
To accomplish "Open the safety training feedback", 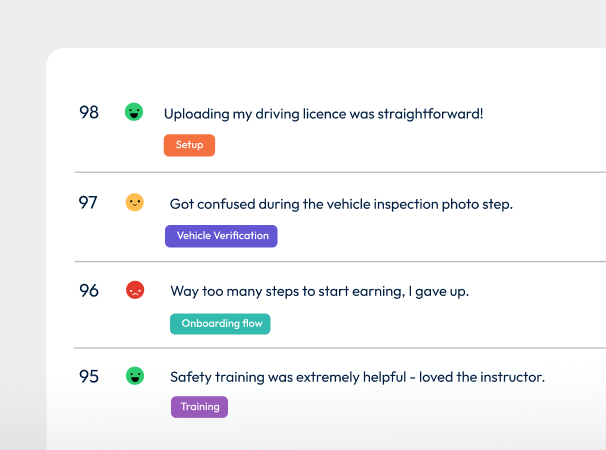I will point(357,377).
